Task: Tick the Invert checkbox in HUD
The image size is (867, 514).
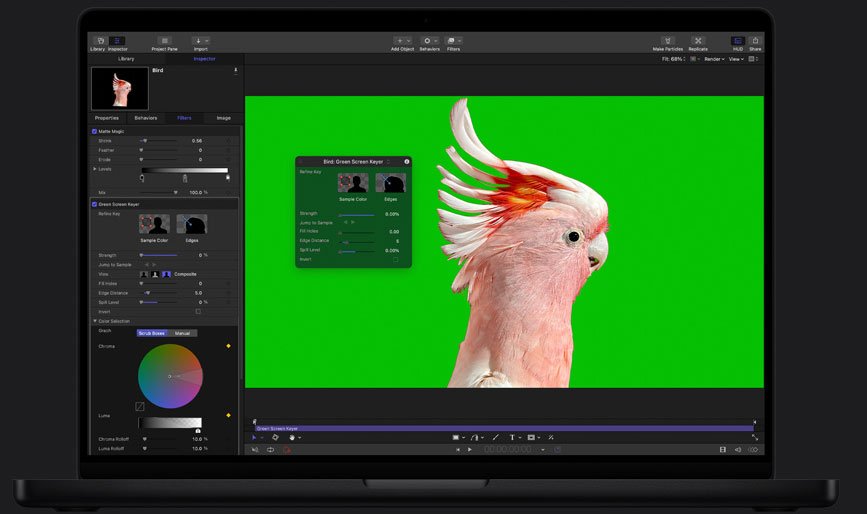Action: (395, 260)
